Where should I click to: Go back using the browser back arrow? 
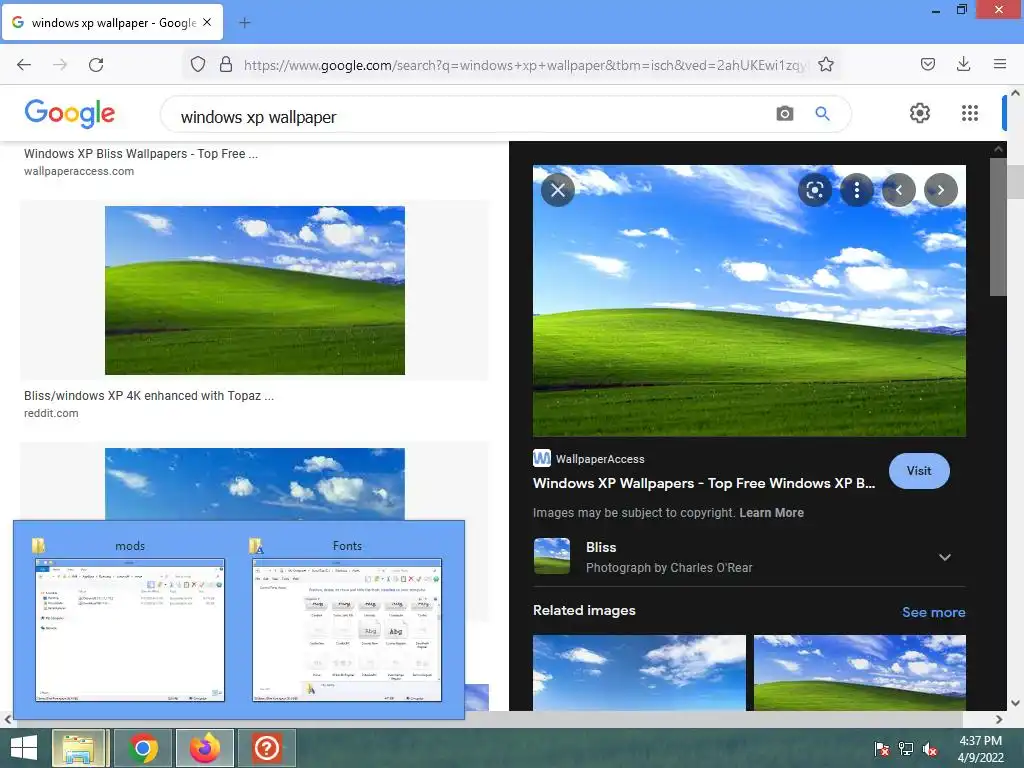coord(24,64)
